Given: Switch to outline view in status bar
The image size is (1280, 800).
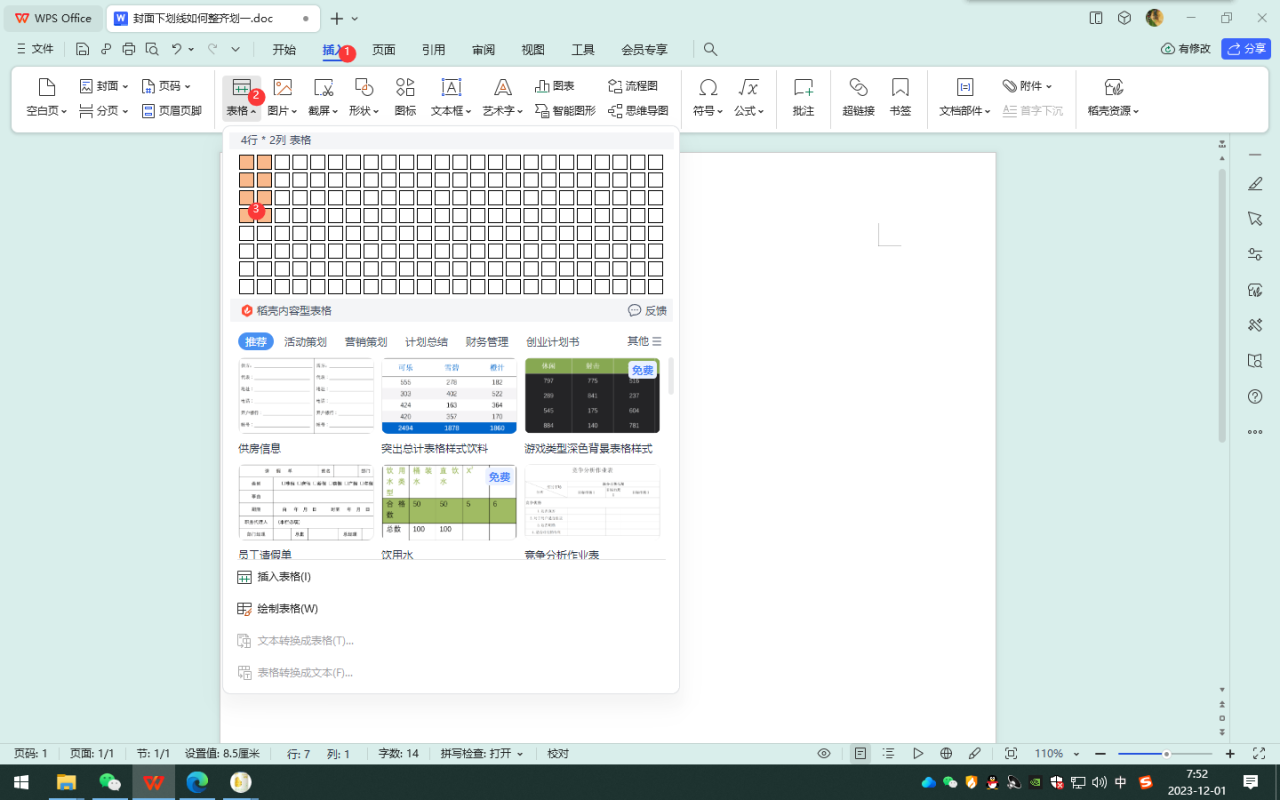Looking at the screenshot, I should 889,753.
